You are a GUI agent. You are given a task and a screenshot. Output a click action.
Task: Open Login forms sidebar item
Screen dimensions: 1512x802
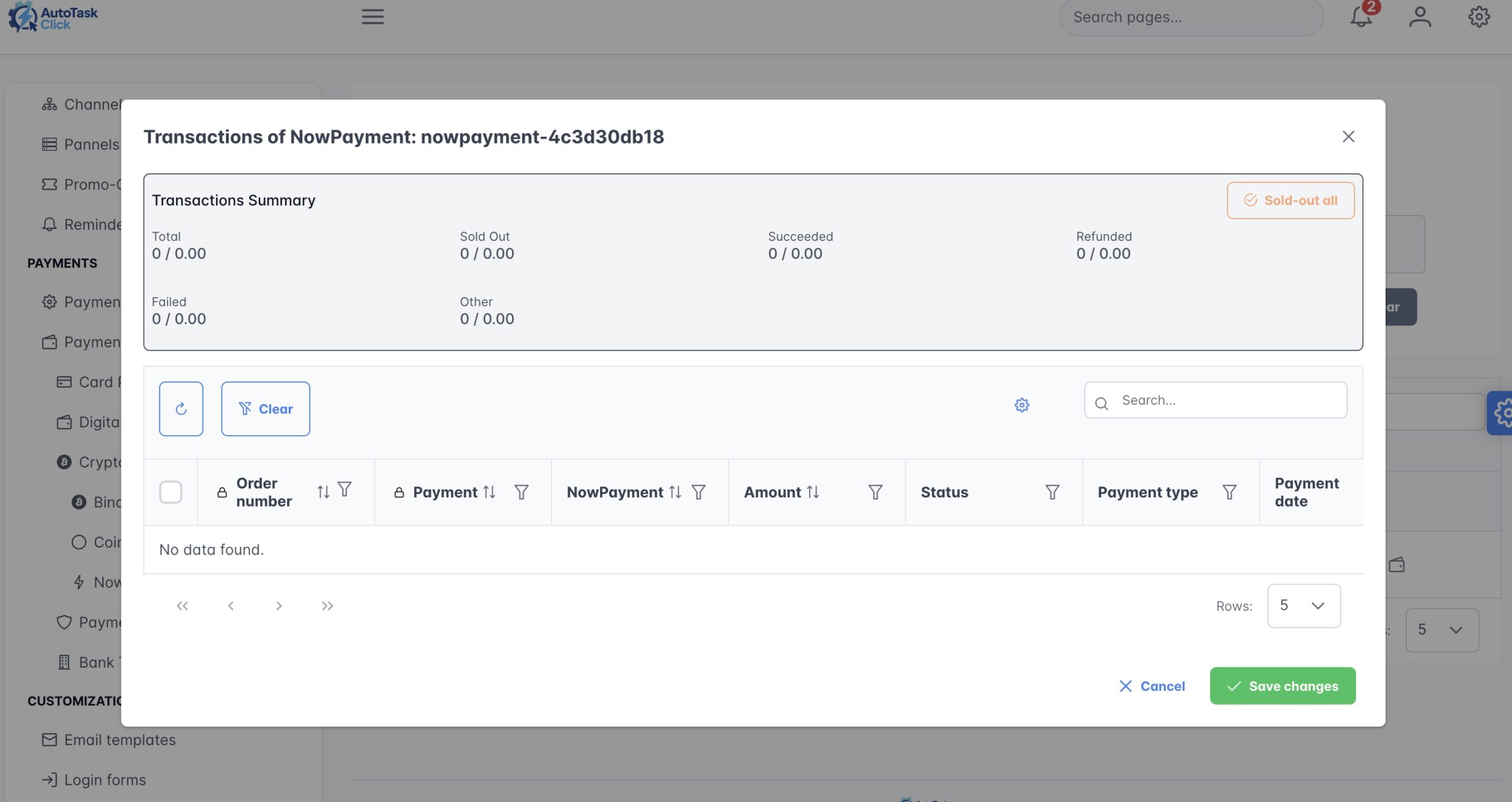click(x=94, y=780)
